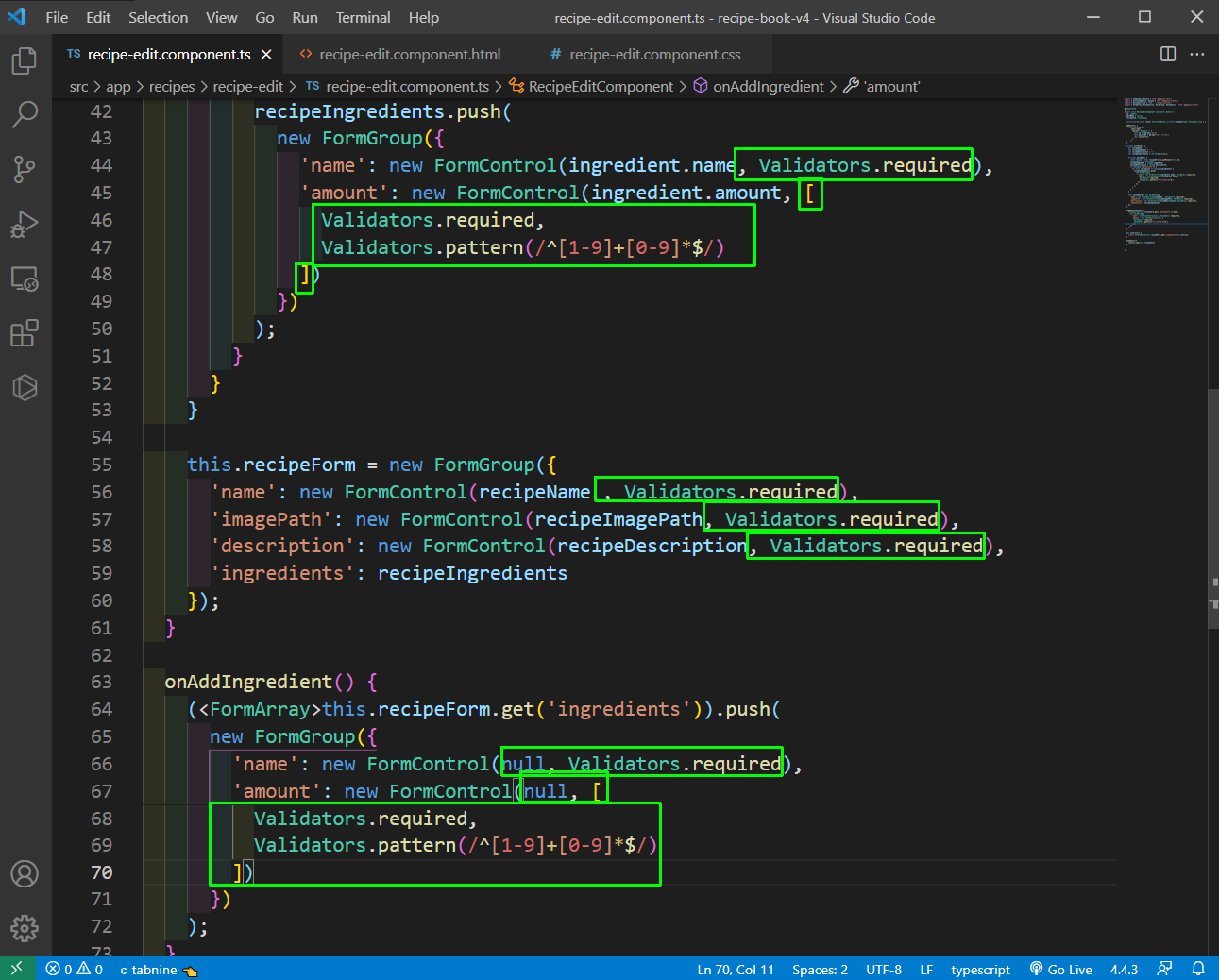Open the editor More Actions ellipsis
The image size is (1219, 980).
coord(1197,54)
